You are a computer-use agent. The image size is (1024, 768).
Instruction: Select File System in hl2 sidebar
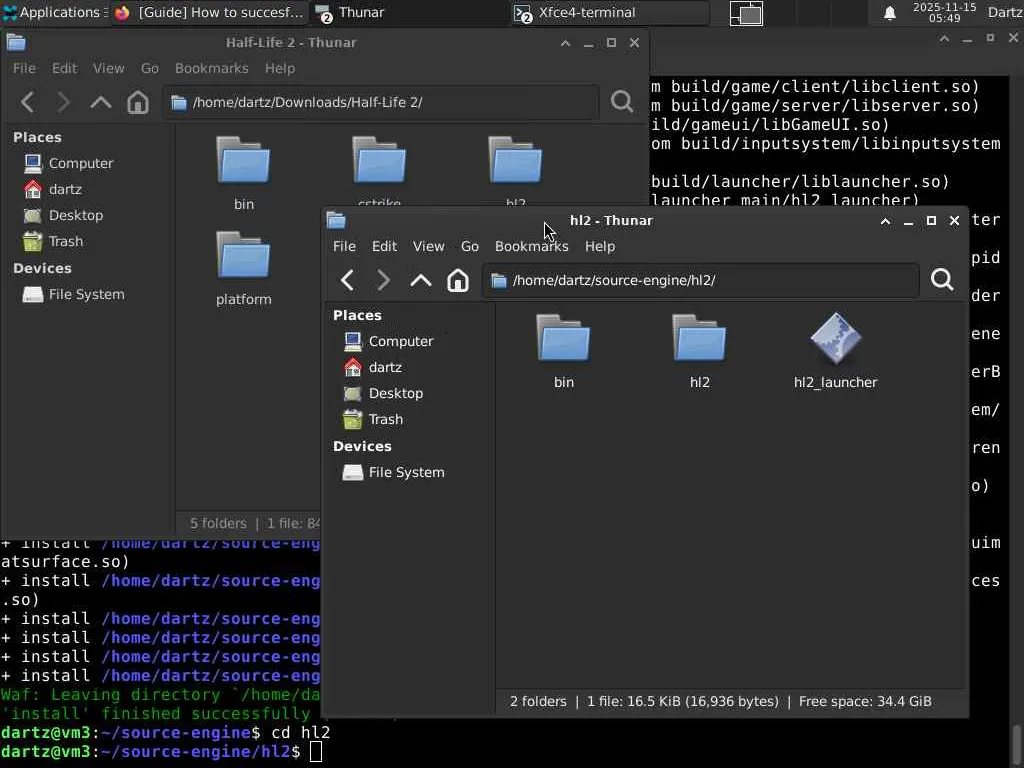click(405, 472)
